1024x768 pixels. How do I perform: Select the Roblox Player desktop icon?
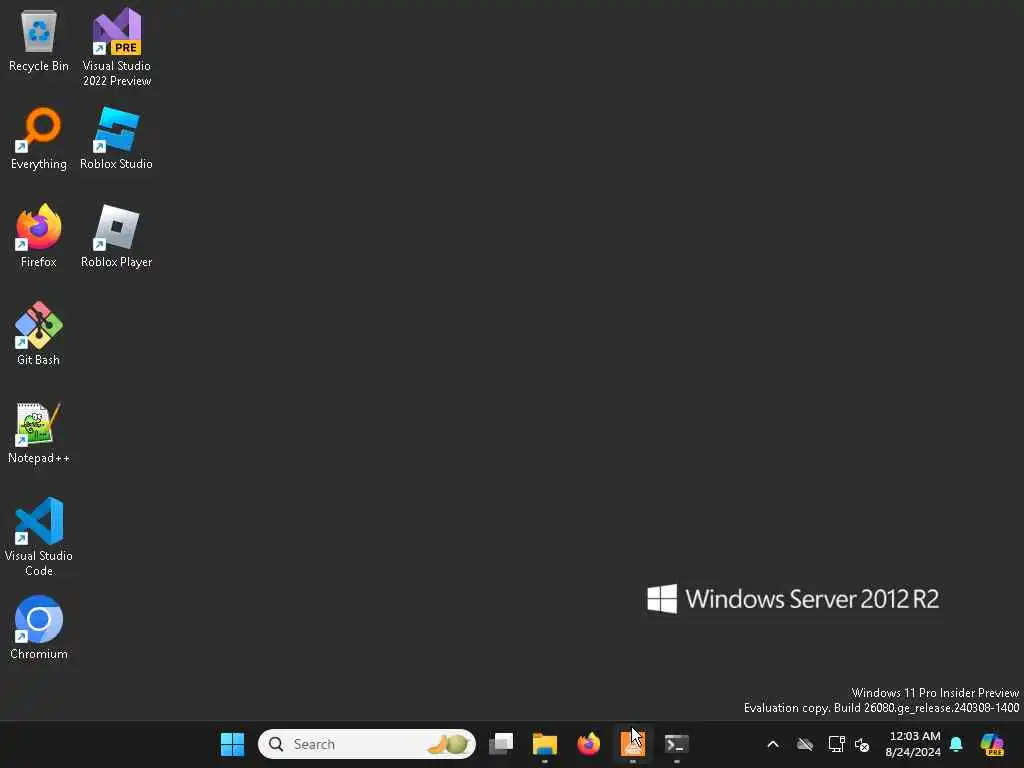pos(116,236)
